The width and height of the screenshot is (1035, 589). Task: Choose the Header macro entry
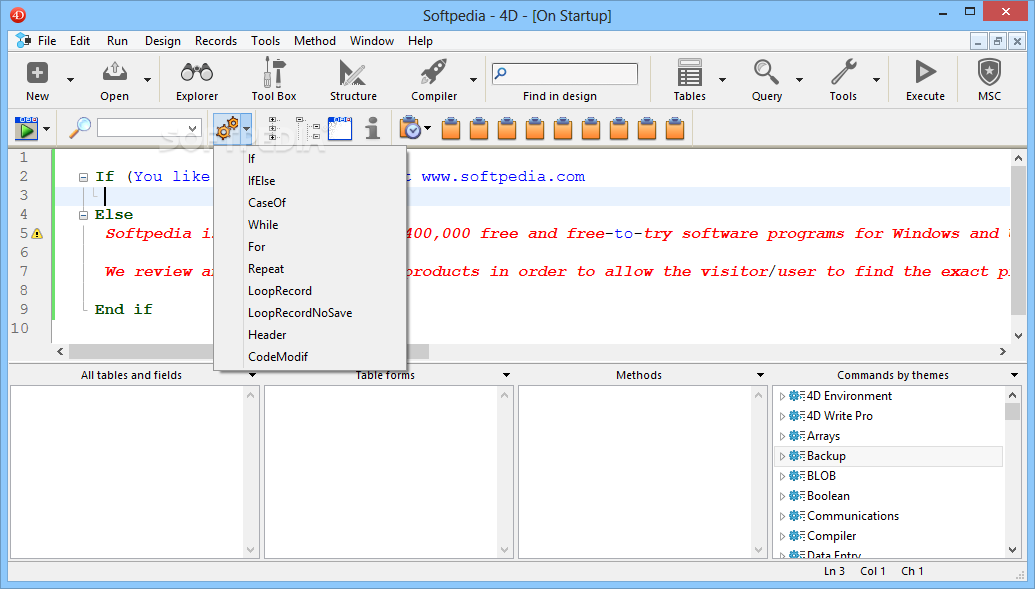pyautogui.click(x=310, y=335)
